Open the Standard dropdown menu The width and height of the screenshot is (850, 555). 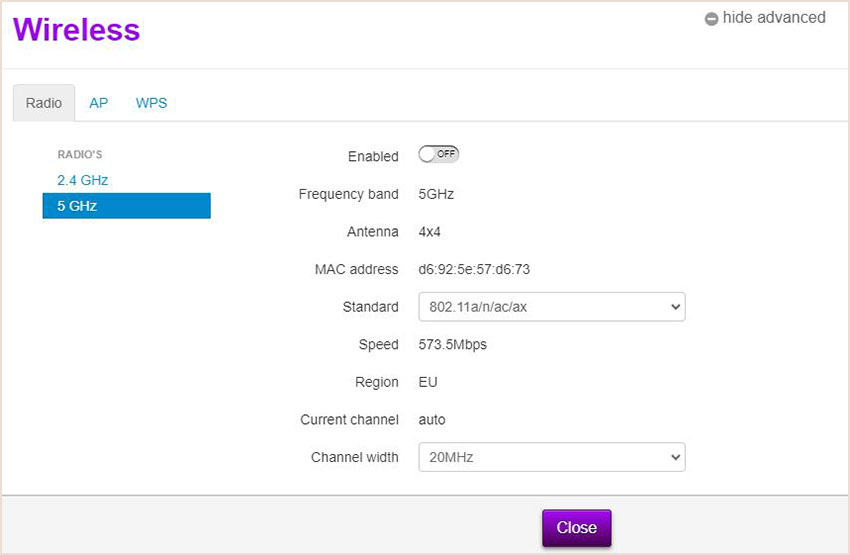pos(552,307)
